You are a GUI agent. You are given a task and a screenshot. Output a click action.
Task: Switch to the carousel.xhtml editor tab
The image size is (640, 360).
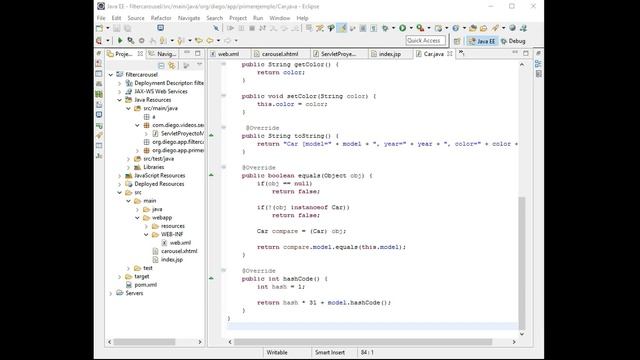(x=280, y=54)
